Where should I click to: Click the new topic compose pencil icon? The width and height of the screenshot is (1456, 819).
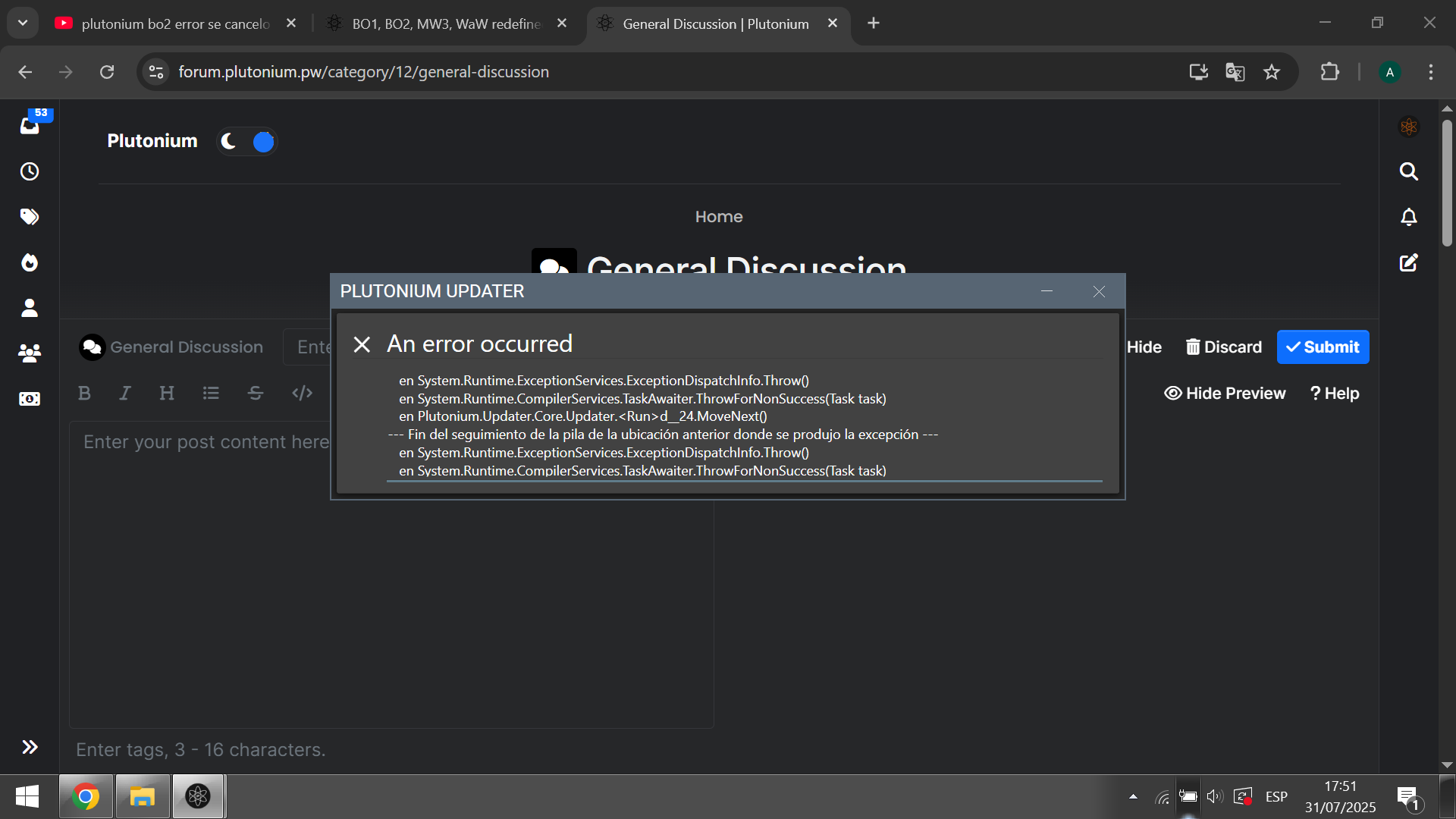coord(1409,262)
